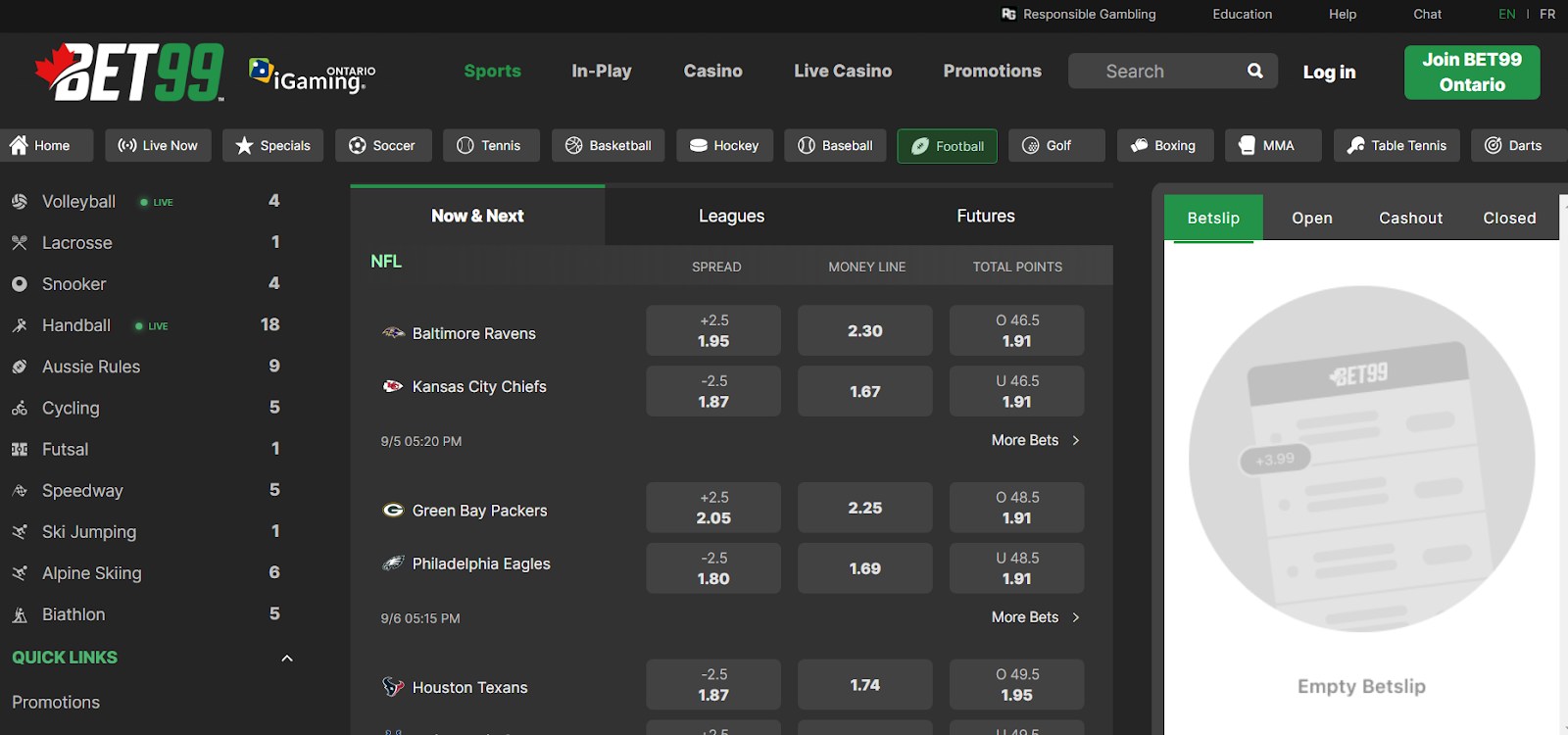Click the Lacrosse sidebar icon

(20, 242)
